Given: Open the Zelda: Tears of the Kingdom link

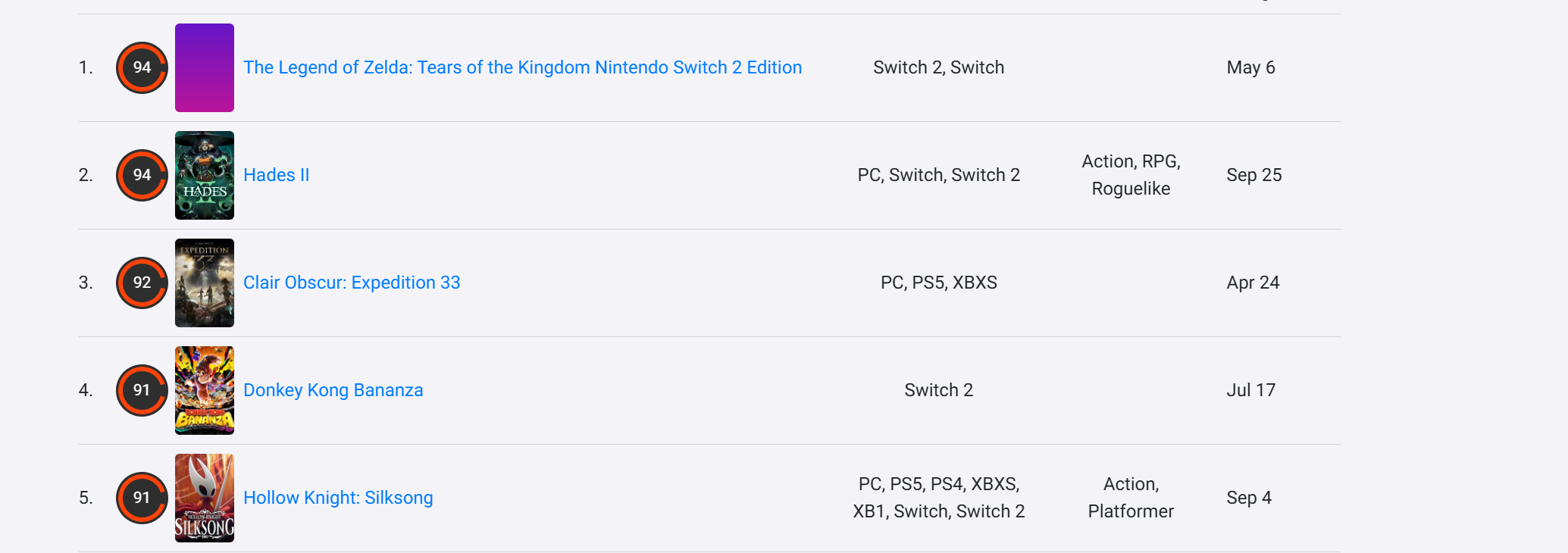Looking at the screenshot, I should pyautogui.click(x=522, y=67).
